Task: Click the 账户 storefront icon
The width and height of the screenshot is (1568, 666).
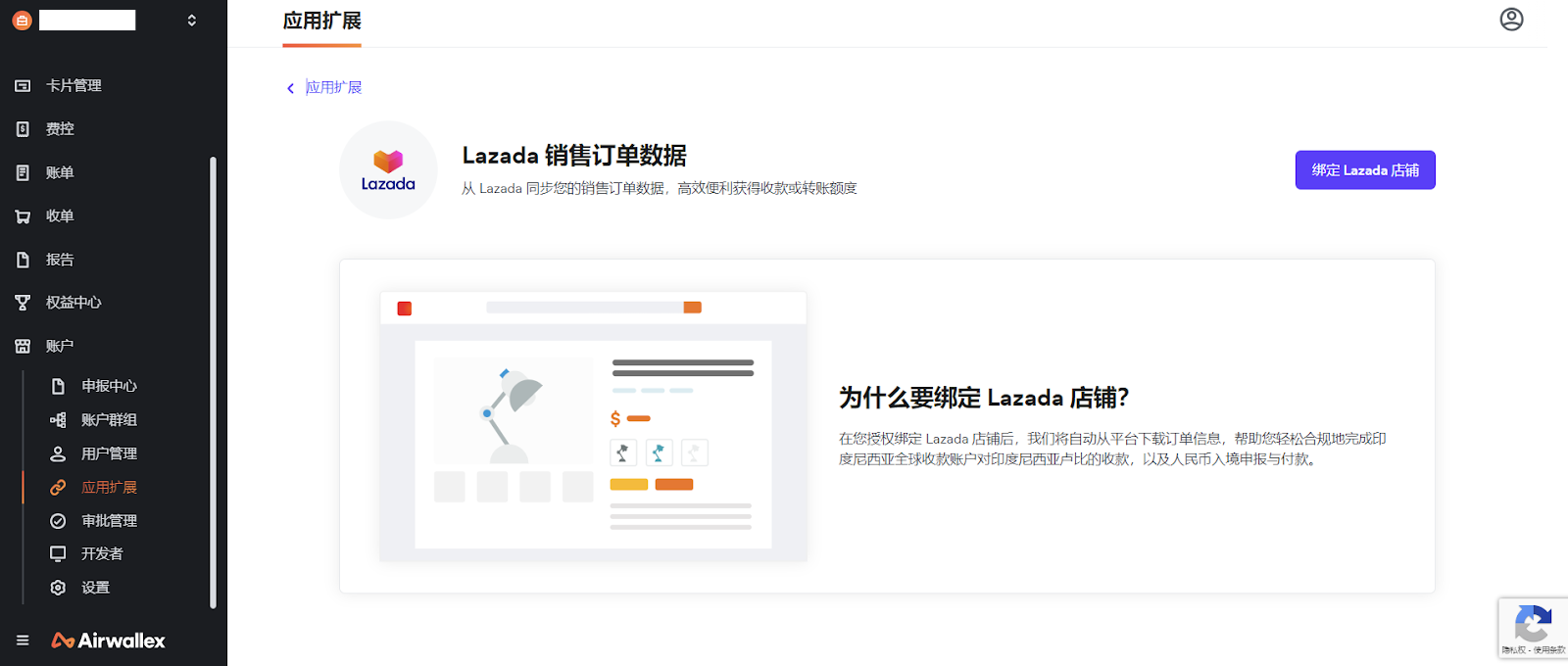Action: [23, 346]
